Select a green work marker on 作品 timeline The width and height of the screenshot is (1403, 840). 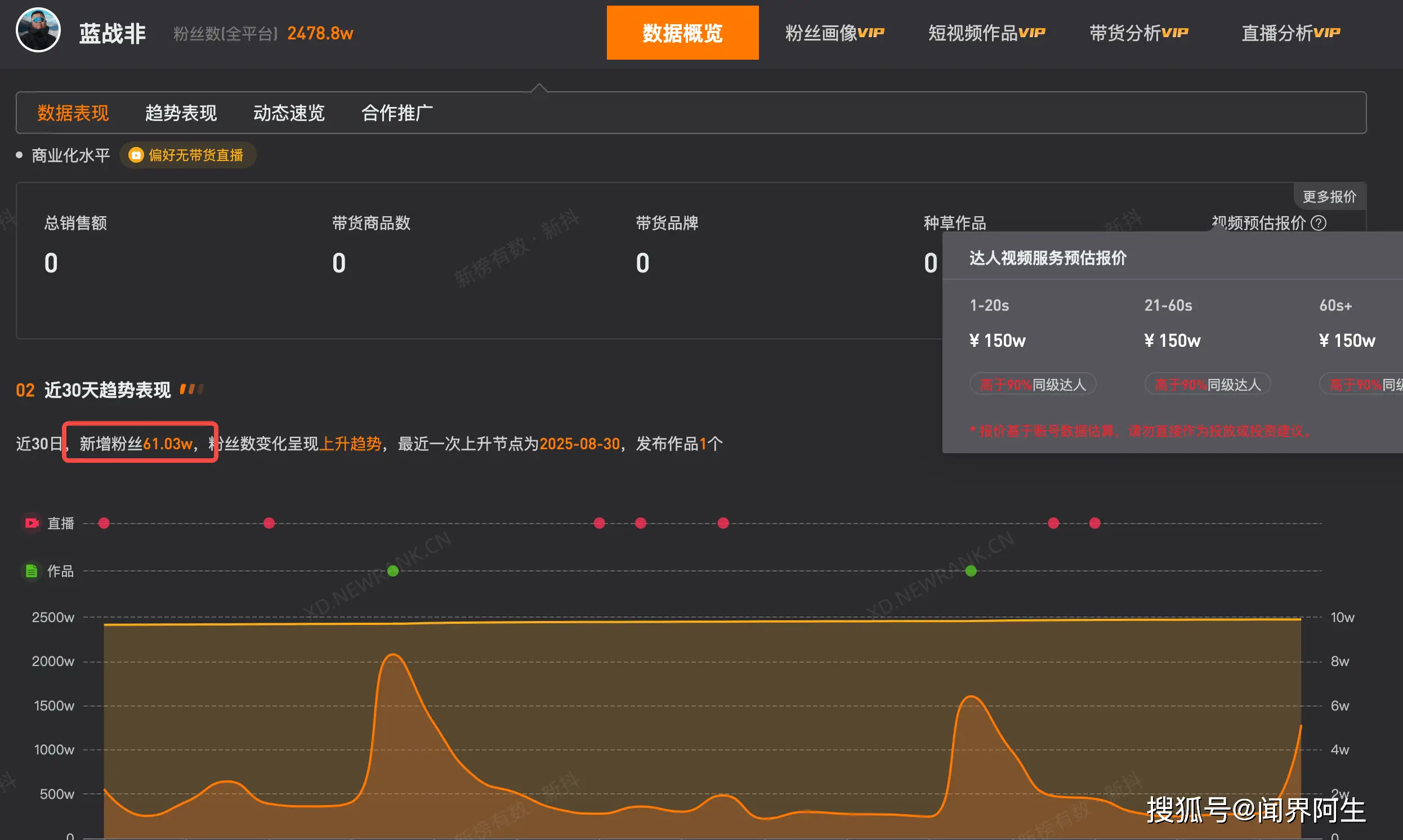[x=394, y=570]
